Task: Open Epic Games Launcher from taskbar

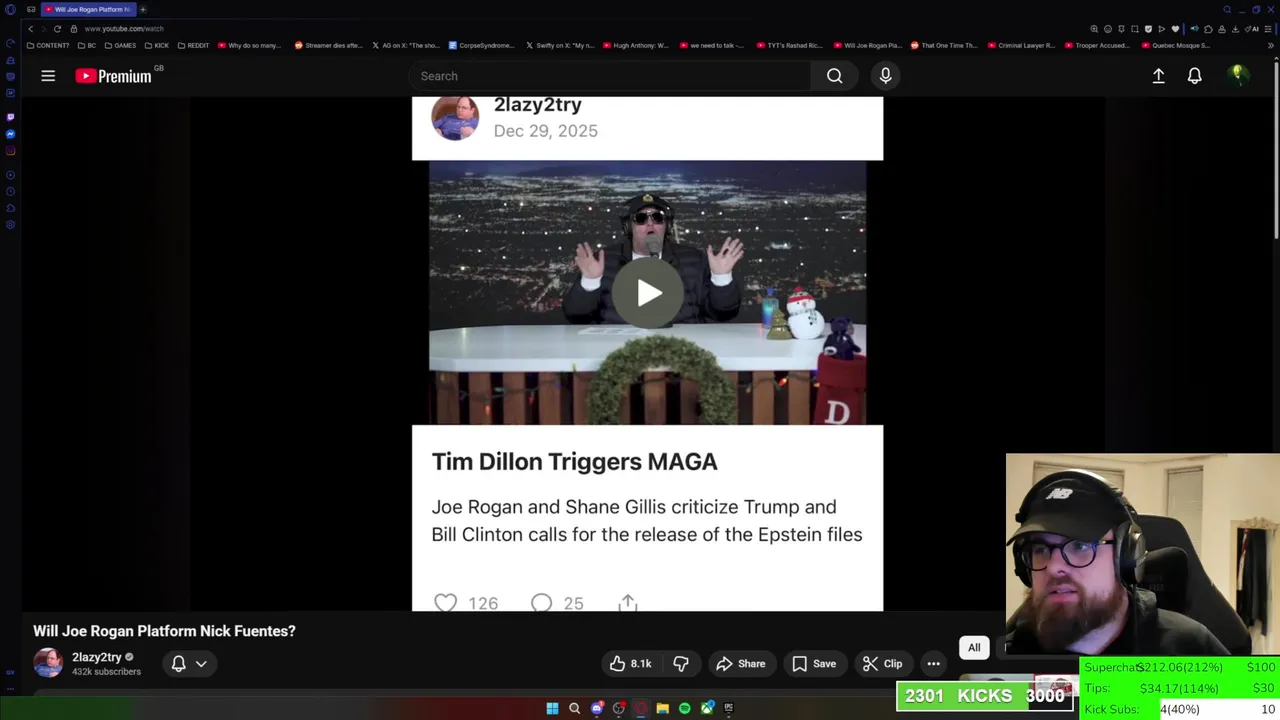Action: tap(728, 708)
